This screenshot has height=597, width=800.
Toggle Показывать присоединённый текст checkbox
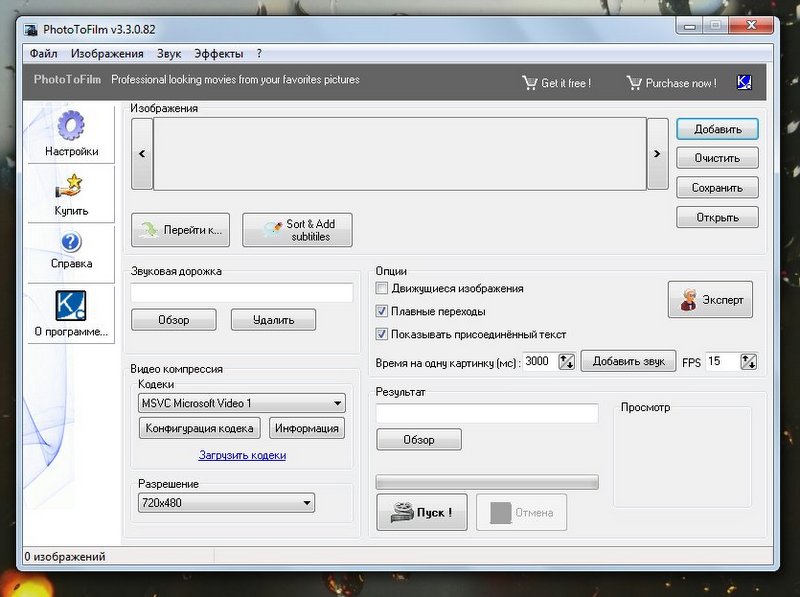[382, 334]
